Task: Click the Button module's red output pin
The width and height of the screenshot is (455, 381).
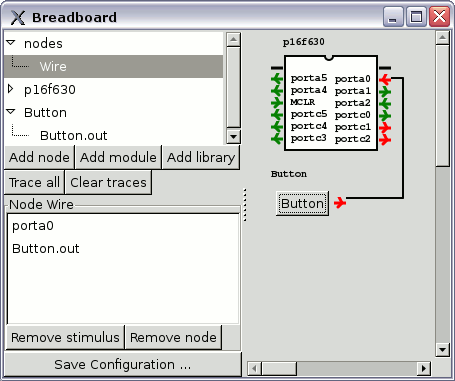Action: pyautogui.click(x=340, y=202)
